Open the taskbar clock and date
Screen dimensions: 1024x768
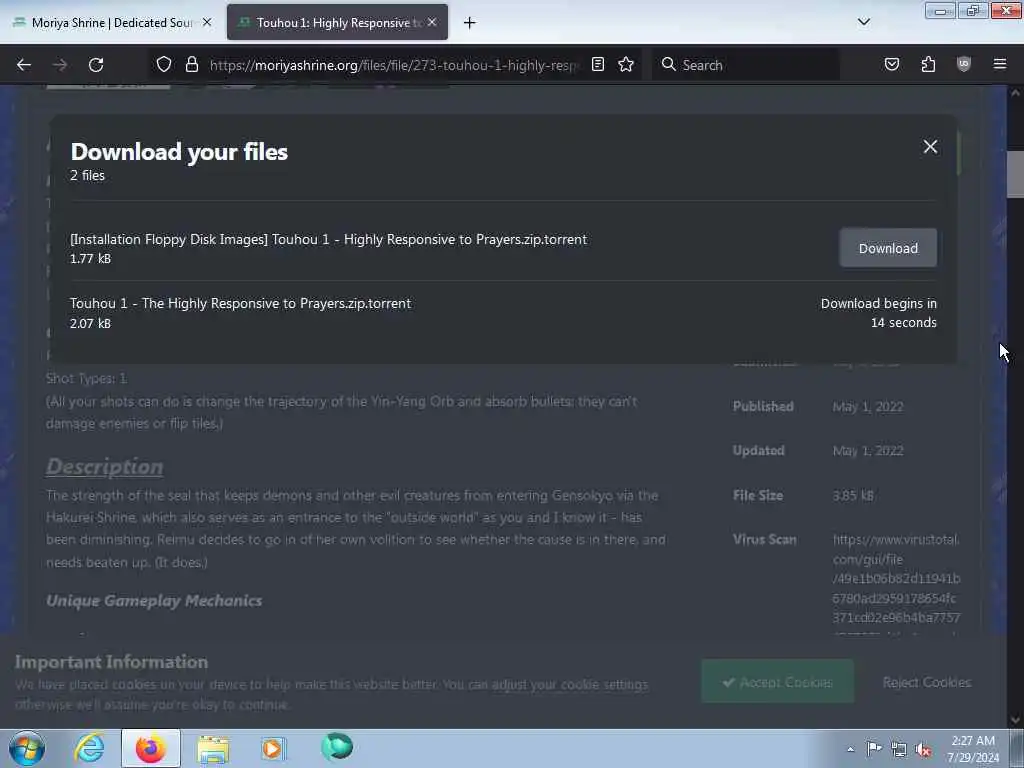click(973, 749)
